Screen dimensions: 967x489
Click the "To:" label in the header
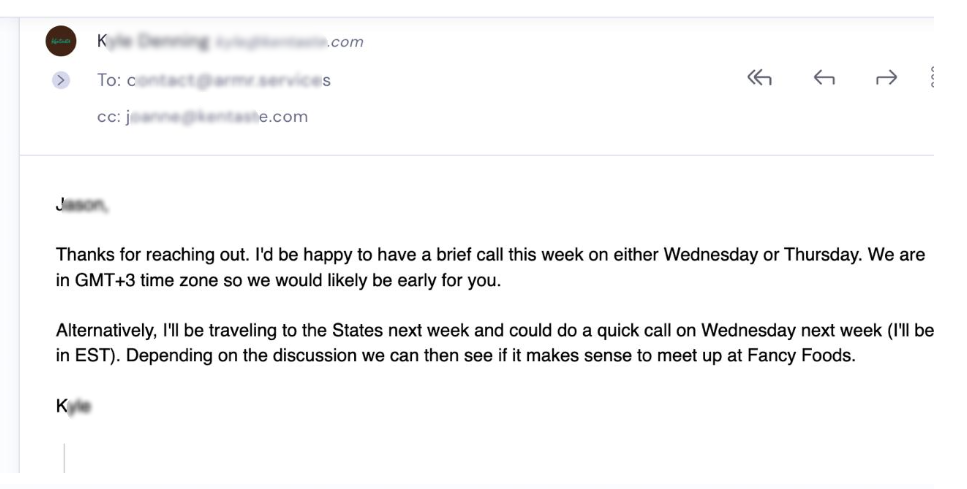pos(109,80)
